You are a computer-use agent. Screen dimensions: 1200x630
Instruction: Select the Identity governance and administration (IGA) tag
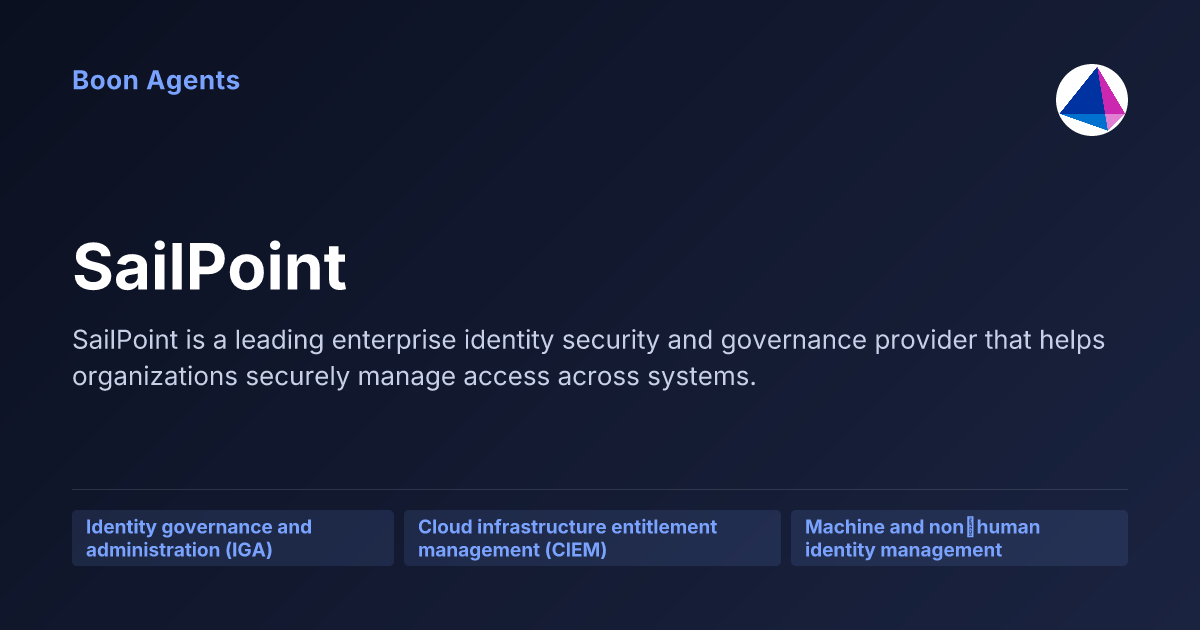[x=233, y=538]
